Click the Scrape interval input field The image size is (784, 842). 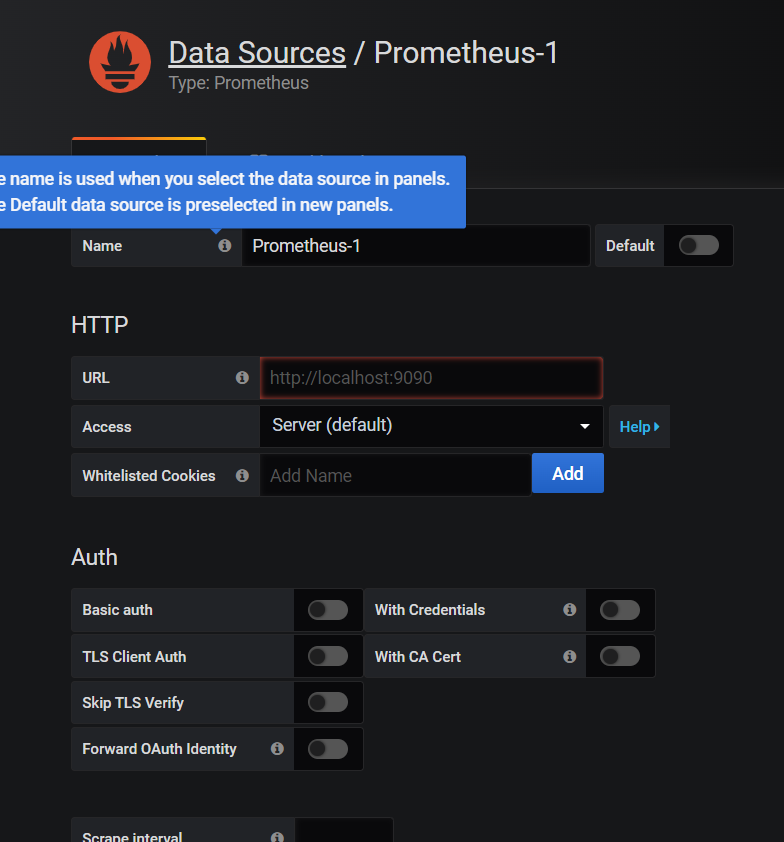344,830
